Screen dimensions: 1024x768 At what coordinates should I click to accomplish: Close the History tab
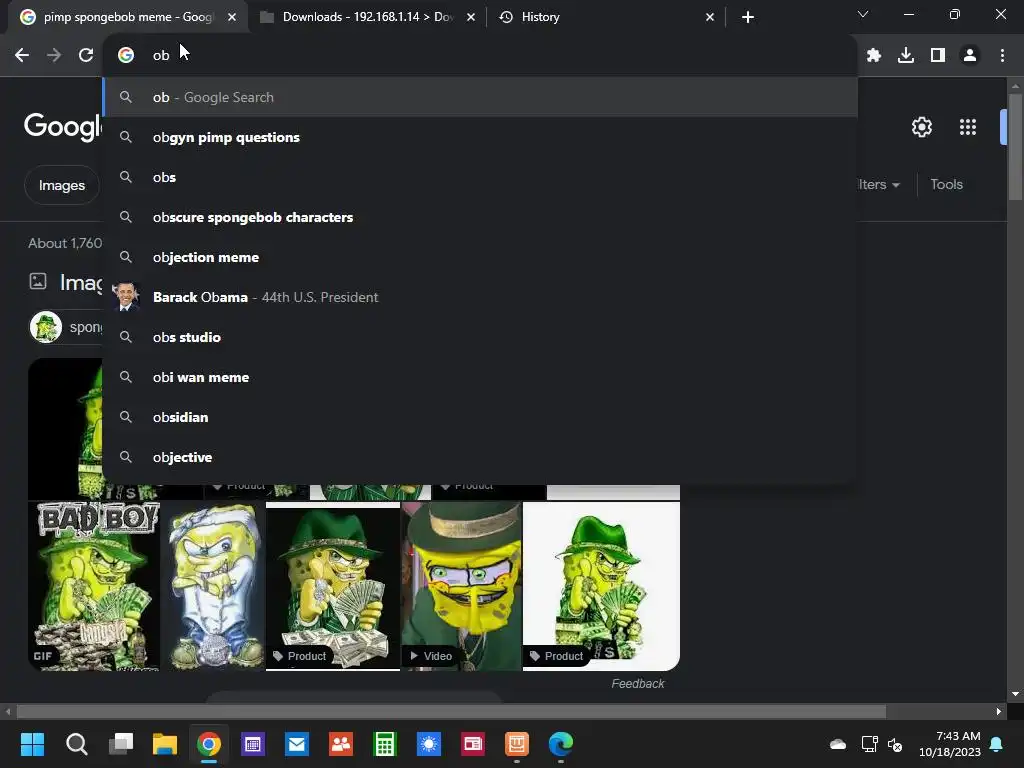(x=710, y=17)
